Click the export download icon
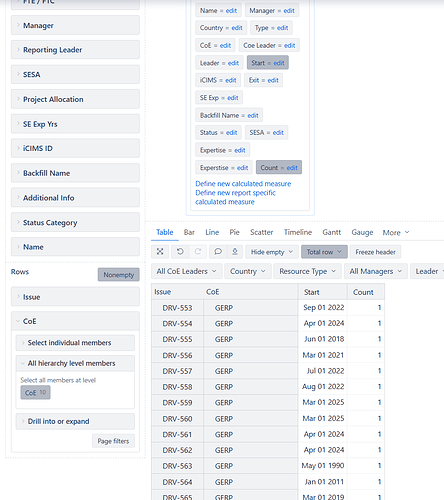444x500 pixels. [235, 252]
